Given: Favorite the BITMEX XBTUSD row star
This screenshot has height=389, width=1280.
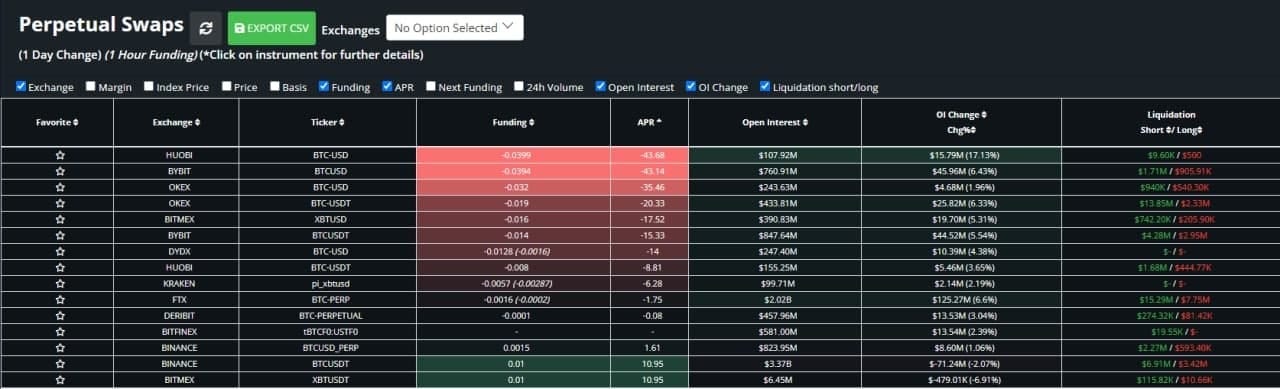Looking at the screenshot, I should [60, 219].
